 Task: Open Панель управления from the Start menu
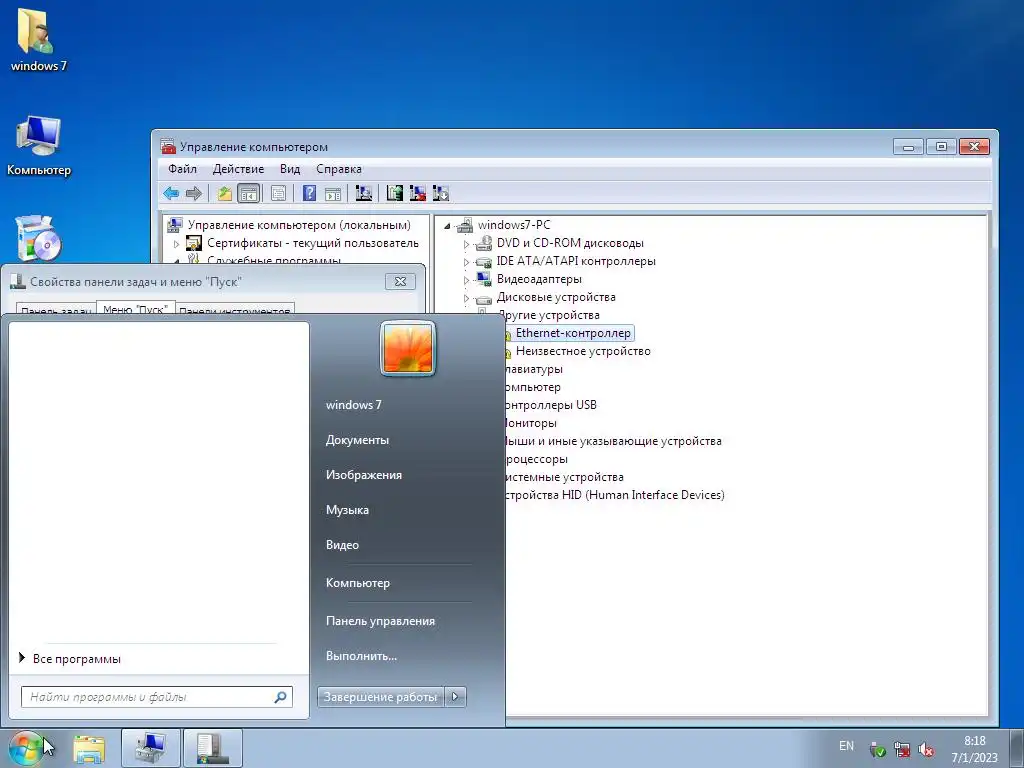coord(380,621)
